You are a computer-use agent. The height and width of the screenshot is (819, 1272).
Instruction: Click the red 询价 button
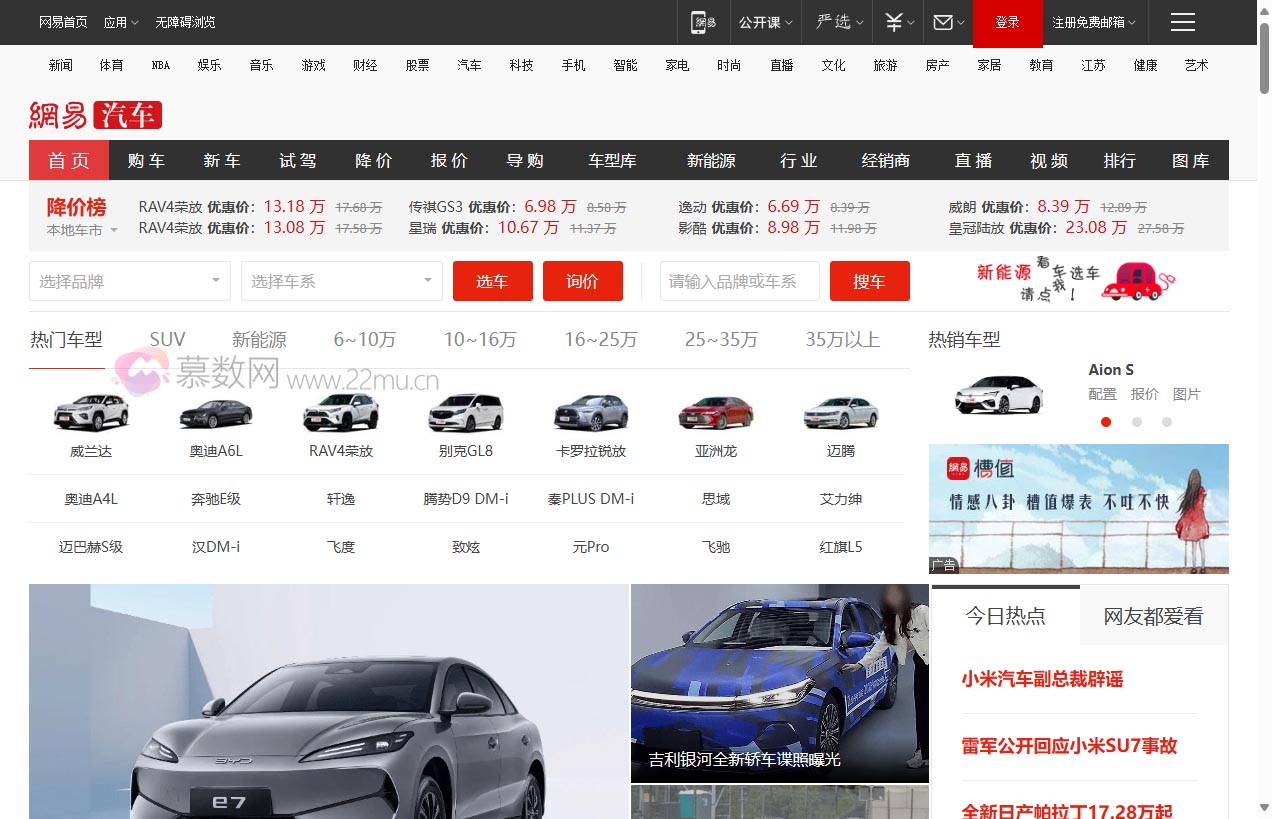[x=583, y=281]
